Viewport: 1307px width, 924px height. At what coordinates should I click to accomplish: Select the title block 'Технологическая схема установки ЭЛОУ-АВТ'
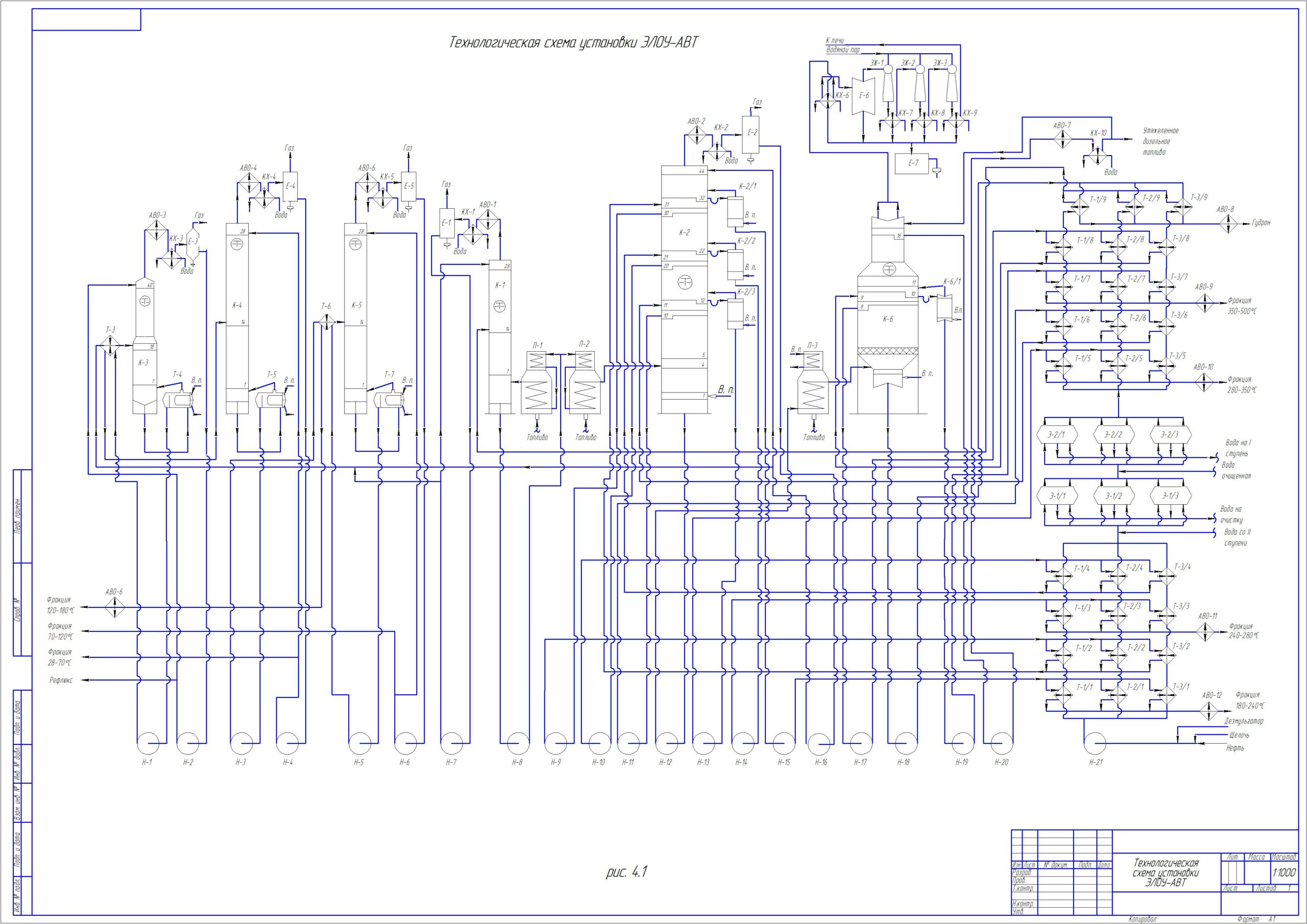pos(1165,873)
